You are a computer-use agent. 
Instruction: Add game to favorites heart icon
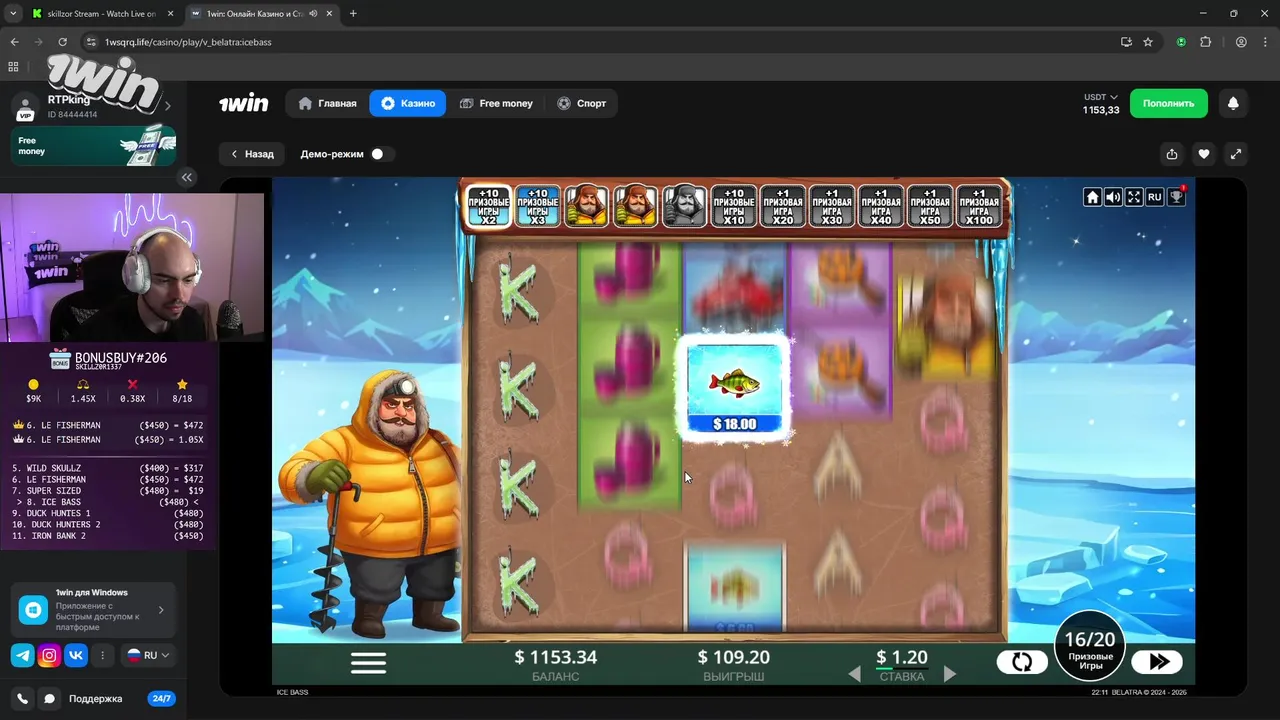tap(1204, 154)
